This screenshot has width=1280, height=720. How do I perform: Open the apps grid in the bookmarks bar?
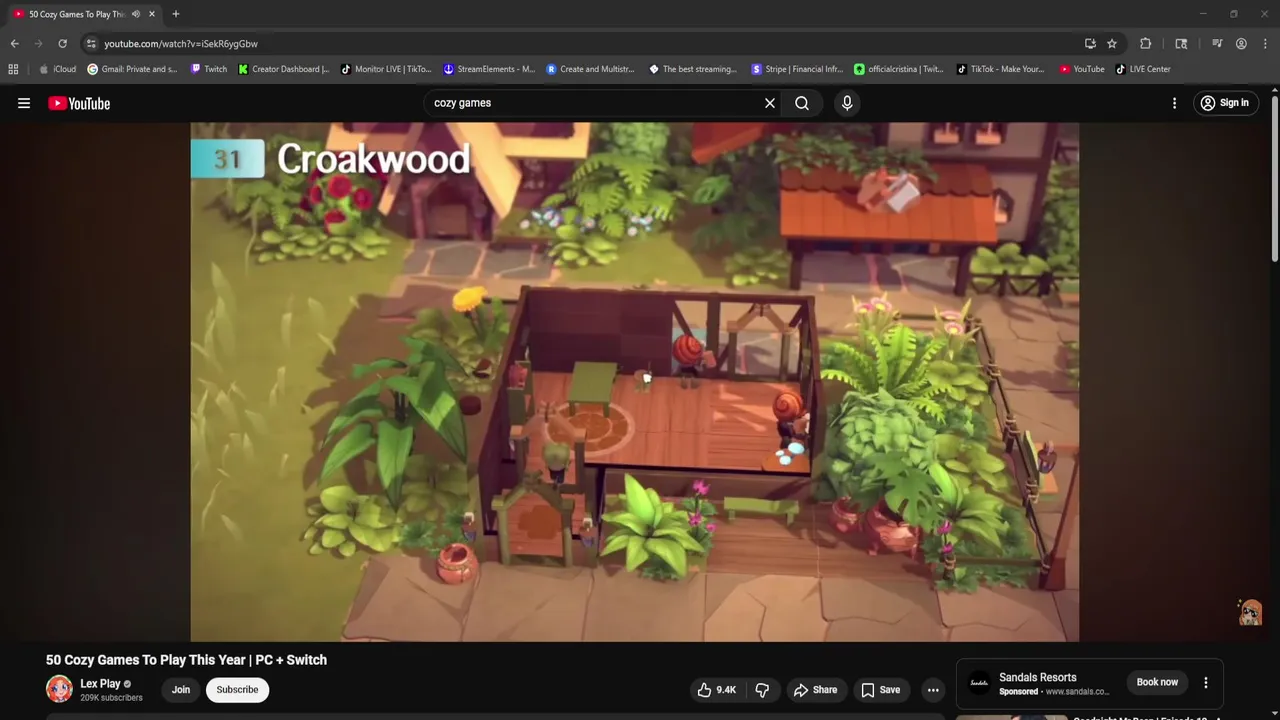tap(13, 69)
